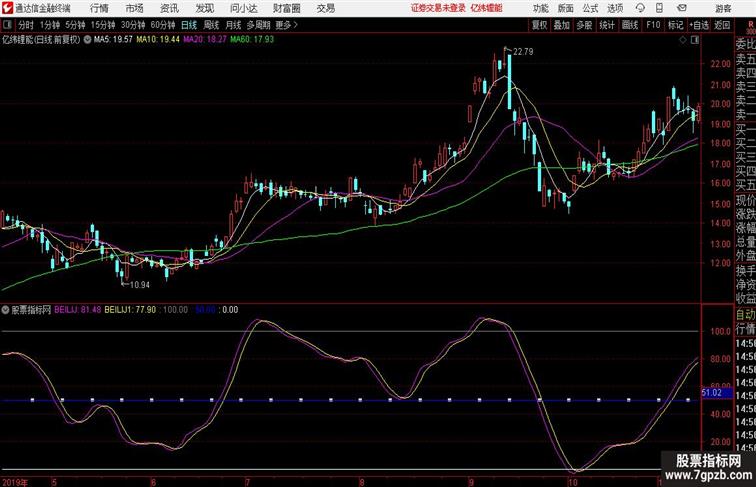Click the MA10: 19.44 value
This screenshot has height=487, width=756.
pos(158,40)
